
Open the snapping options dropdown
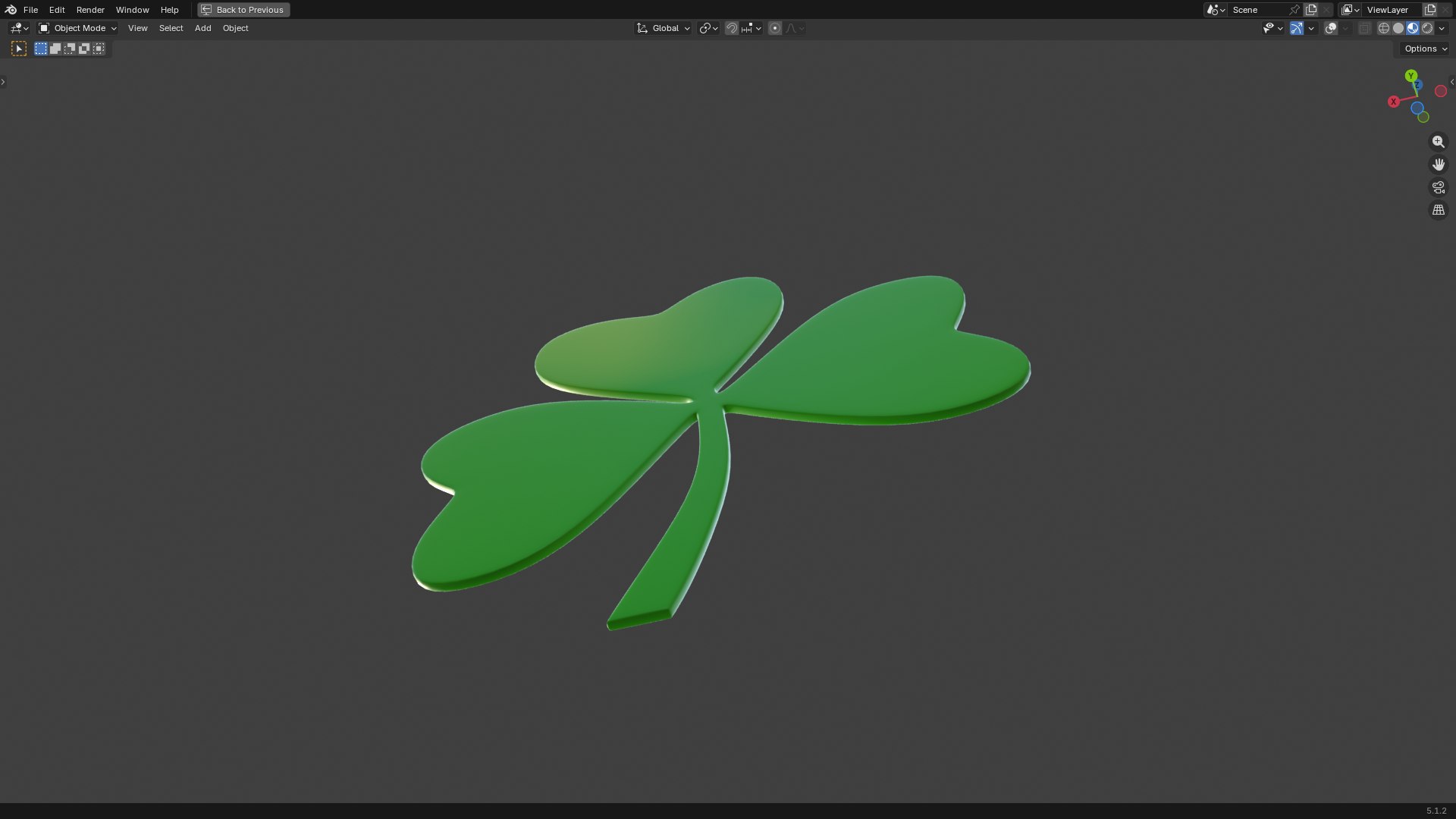[x=751, y=28]
